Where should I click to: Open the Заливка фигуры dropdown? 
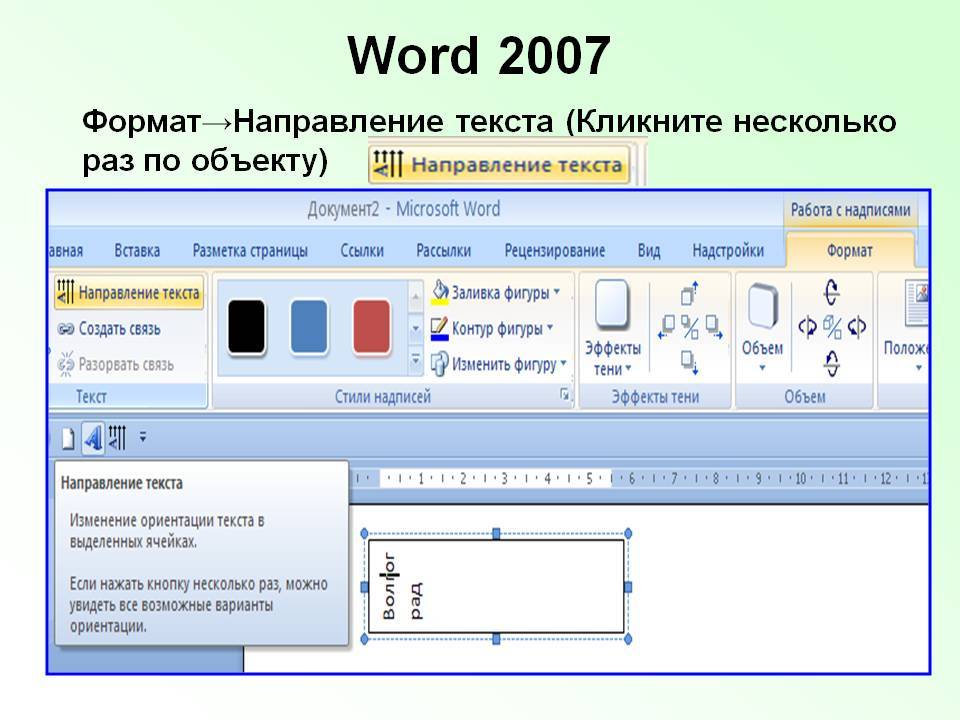coord(496,293)
